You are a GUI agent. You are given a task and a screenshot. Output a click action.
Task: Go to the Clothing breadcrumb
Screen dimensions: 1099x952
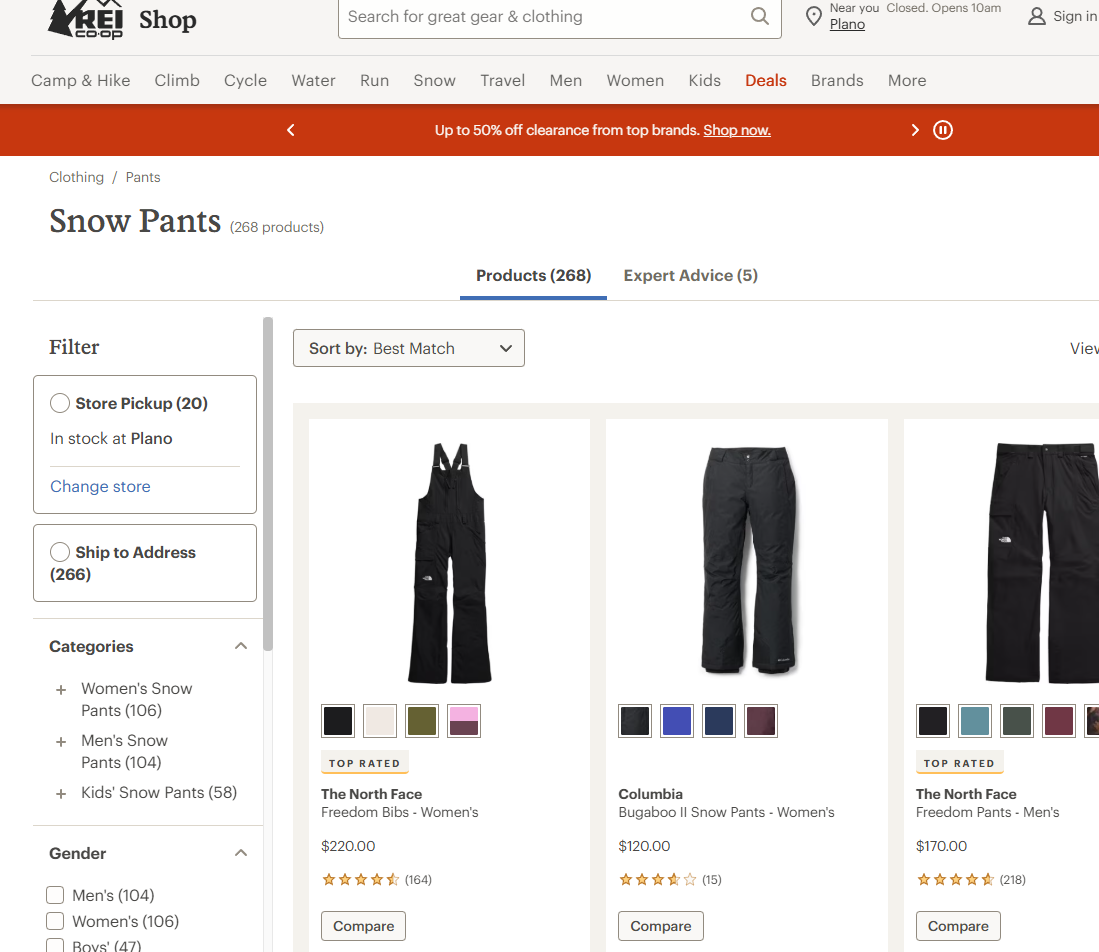click(76, 177)
